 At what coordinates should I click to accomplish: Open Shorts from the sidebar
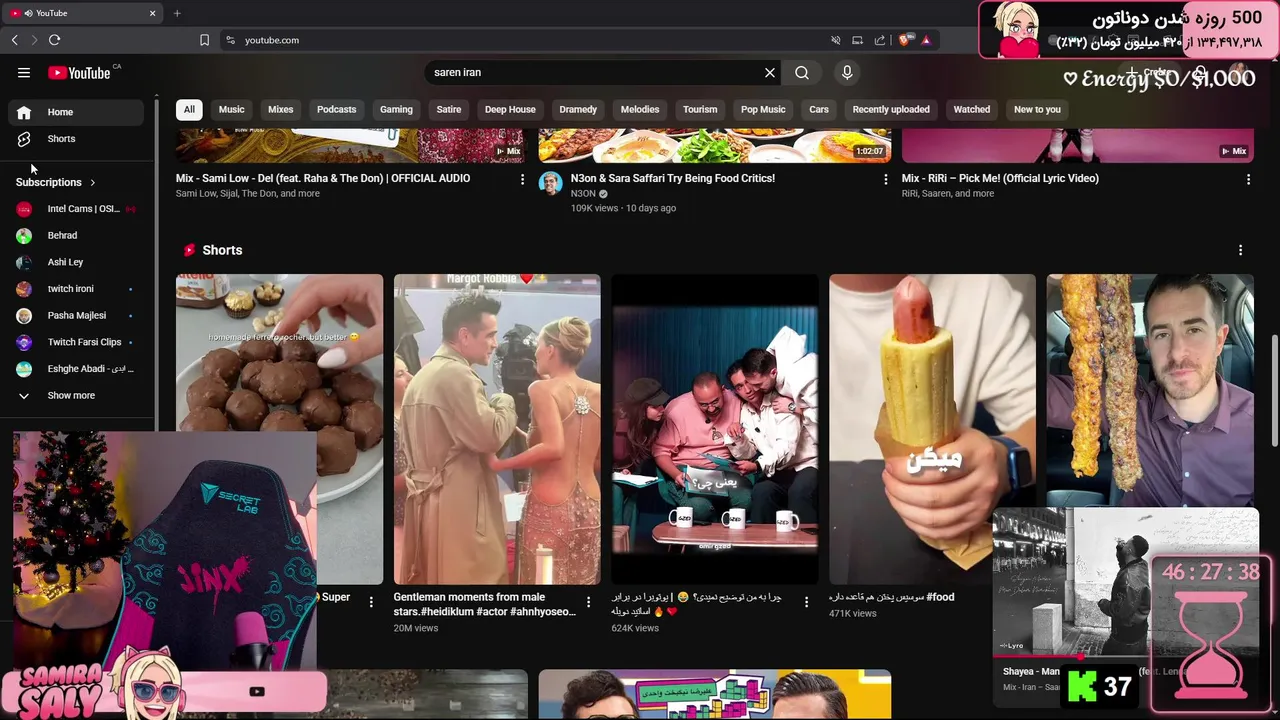coord(78,139)
